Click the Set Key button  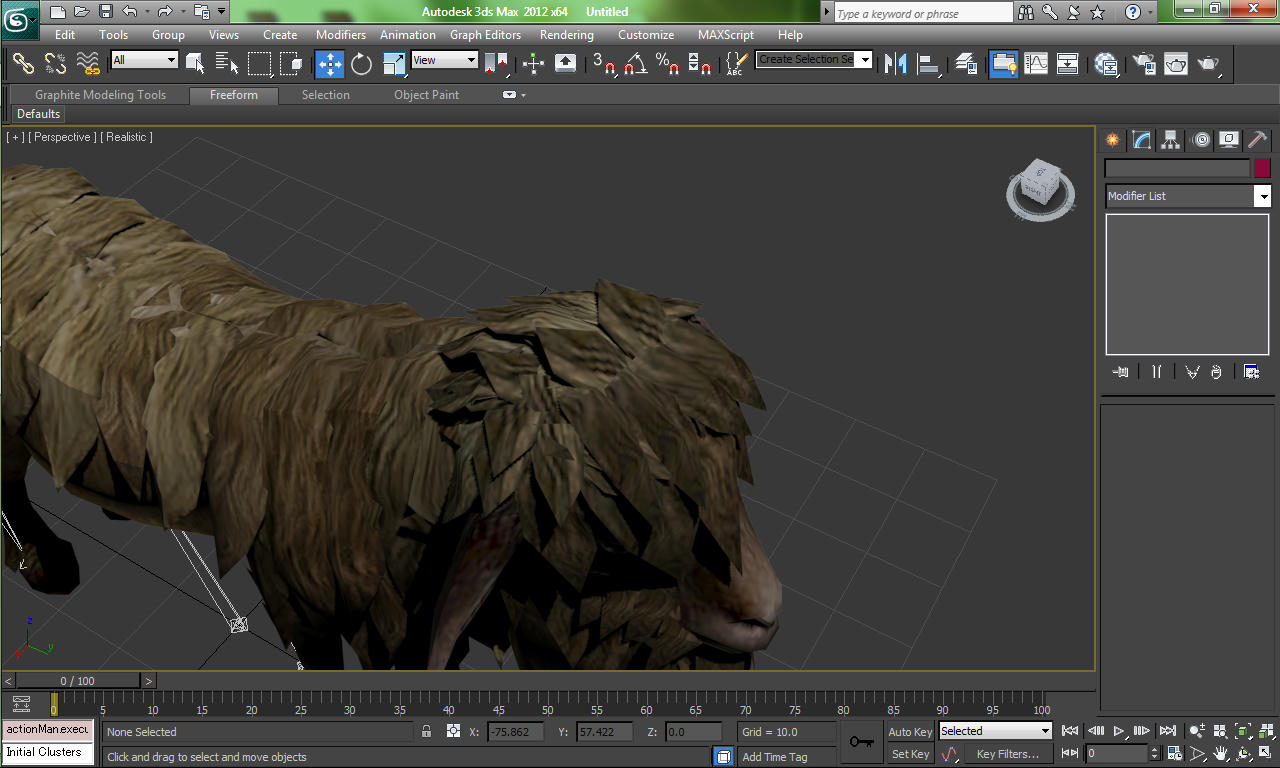(x=910, y=754)
